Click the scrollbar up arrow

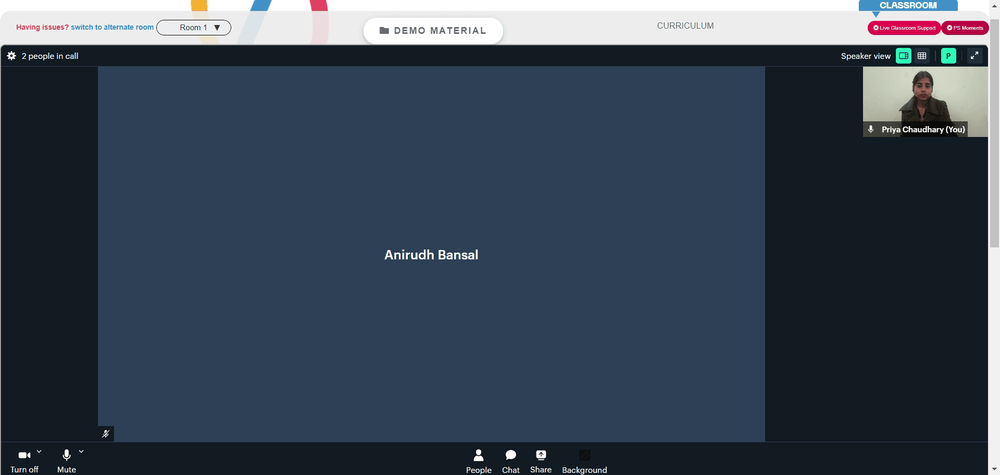pyautogui.click(x=994, y=5)
